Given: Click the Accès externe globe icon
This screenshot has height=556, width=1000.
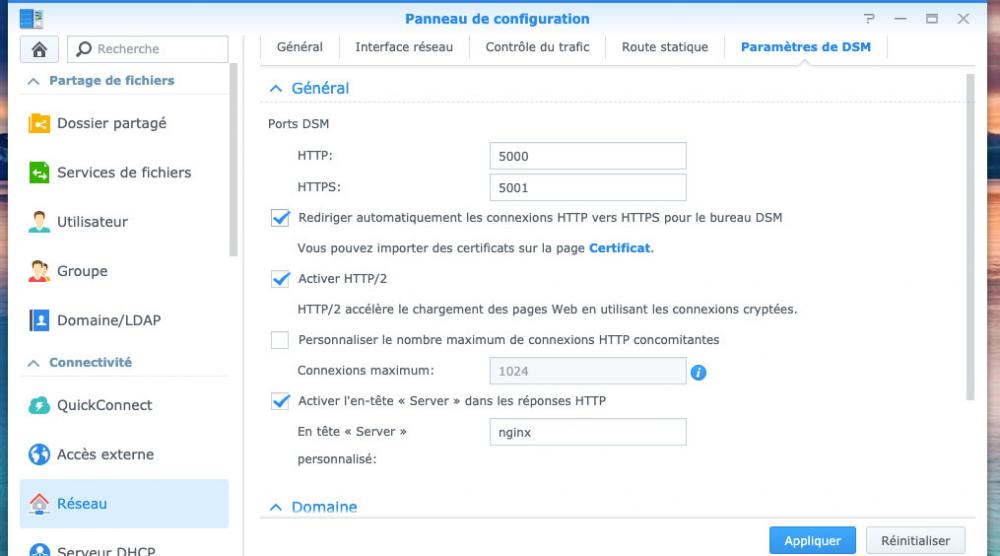Looking at the screenshot, I should pyautogui.click(x=40, y=455).
